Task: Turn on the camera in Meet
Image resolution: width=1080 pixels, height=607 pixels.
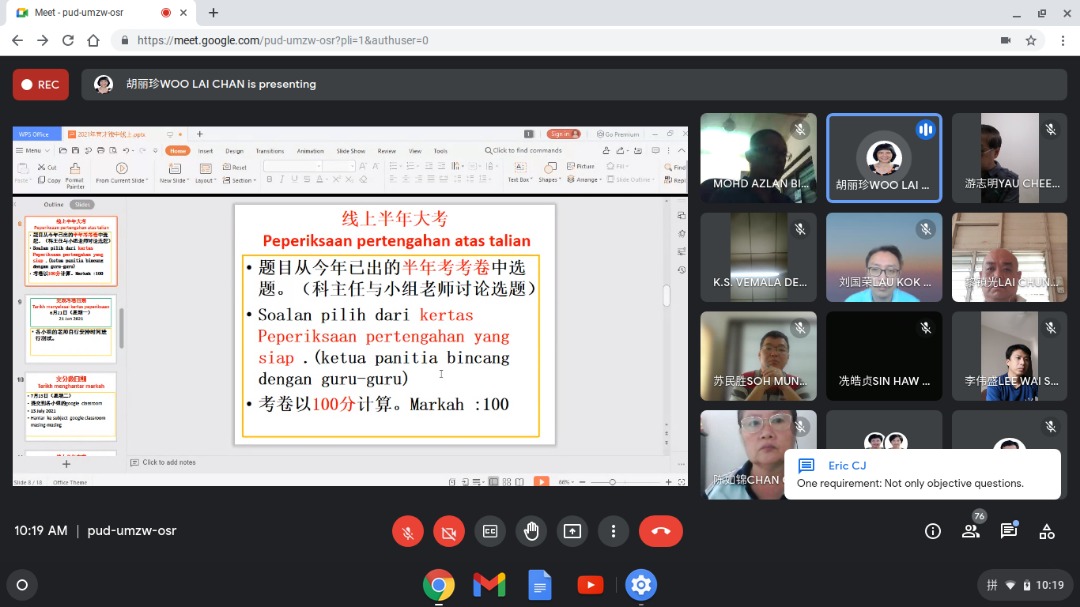Action: (x=448, y=531)
